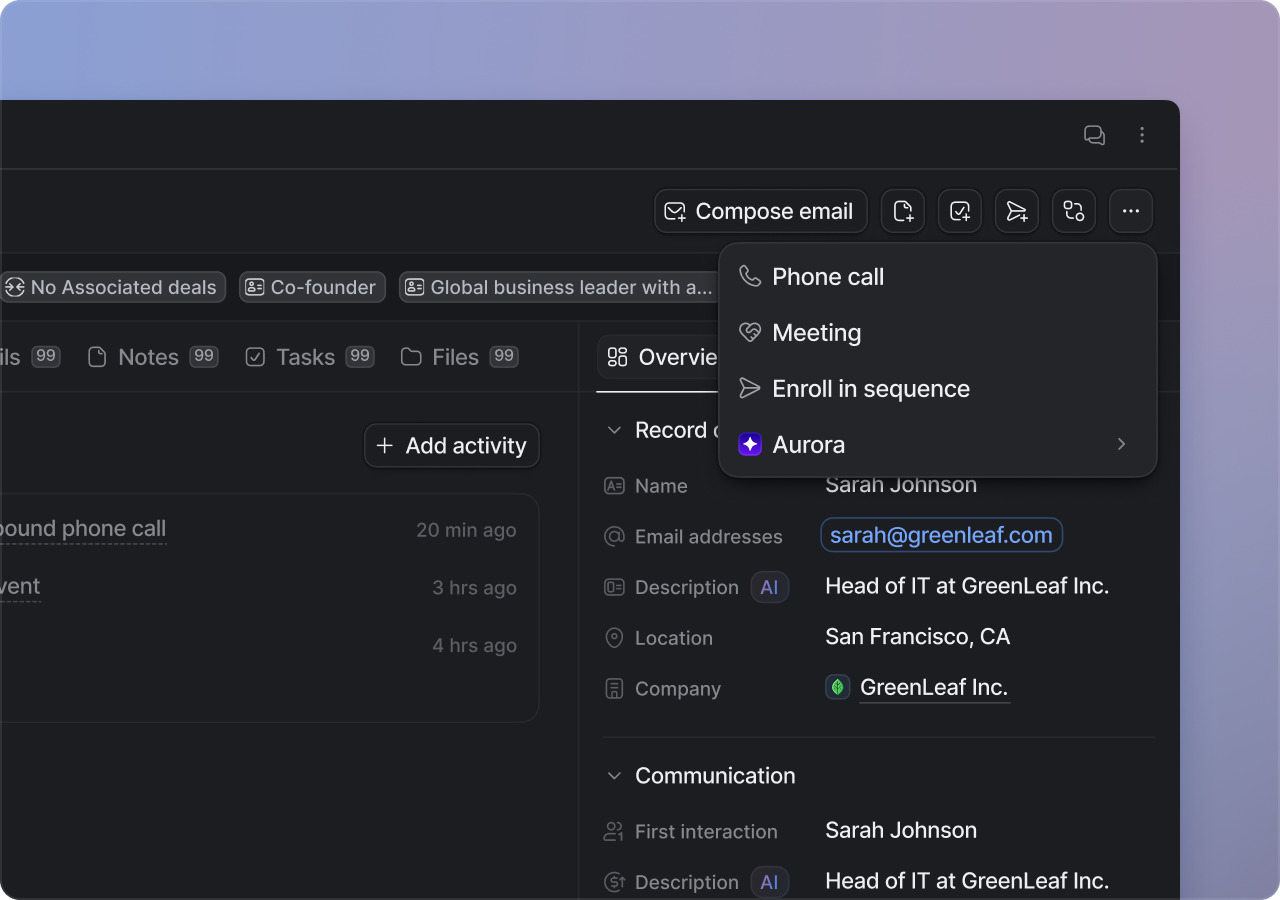Click the Company building icon
This screenshot has height=900, width=1280.
[615, 689]
